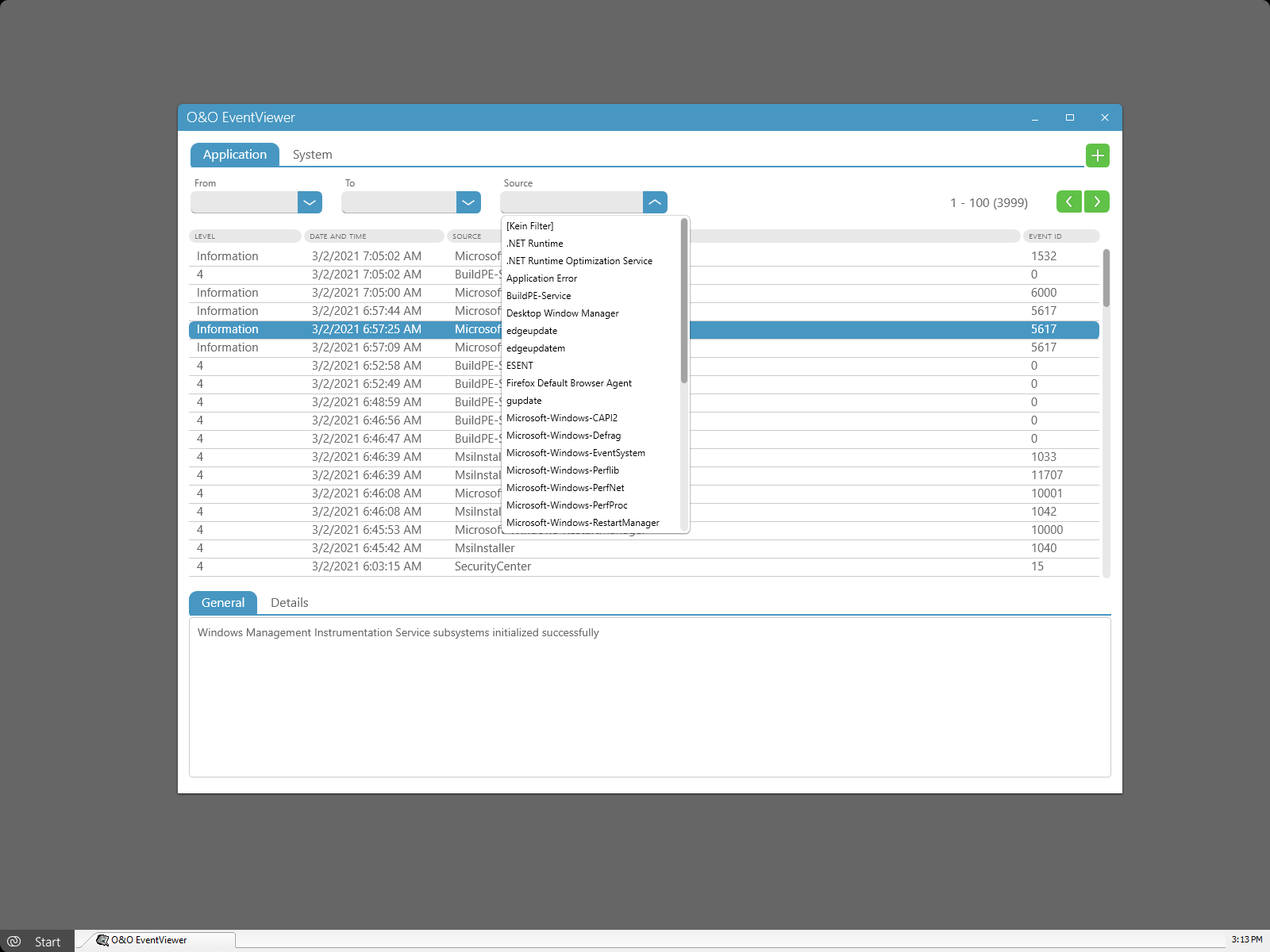Open the Details tab
This screenshot has width=1270, height=952.
click(289, 603)
